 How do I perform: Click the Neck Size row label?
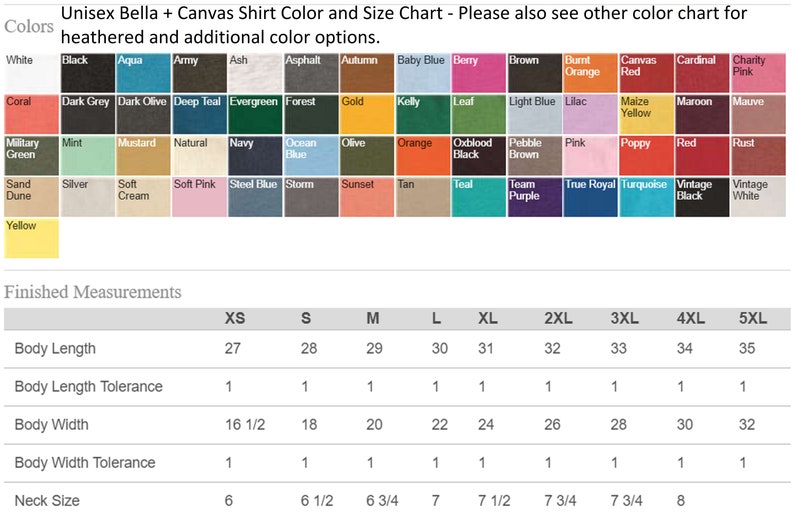click(x=47, y=501)
